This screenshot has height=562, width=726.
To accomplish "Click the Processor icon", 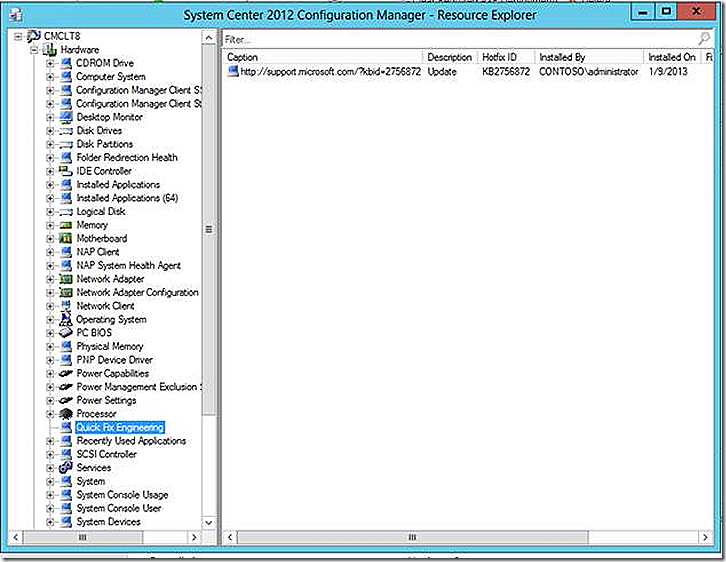I will pyautogui.click(x=66, y=414).
